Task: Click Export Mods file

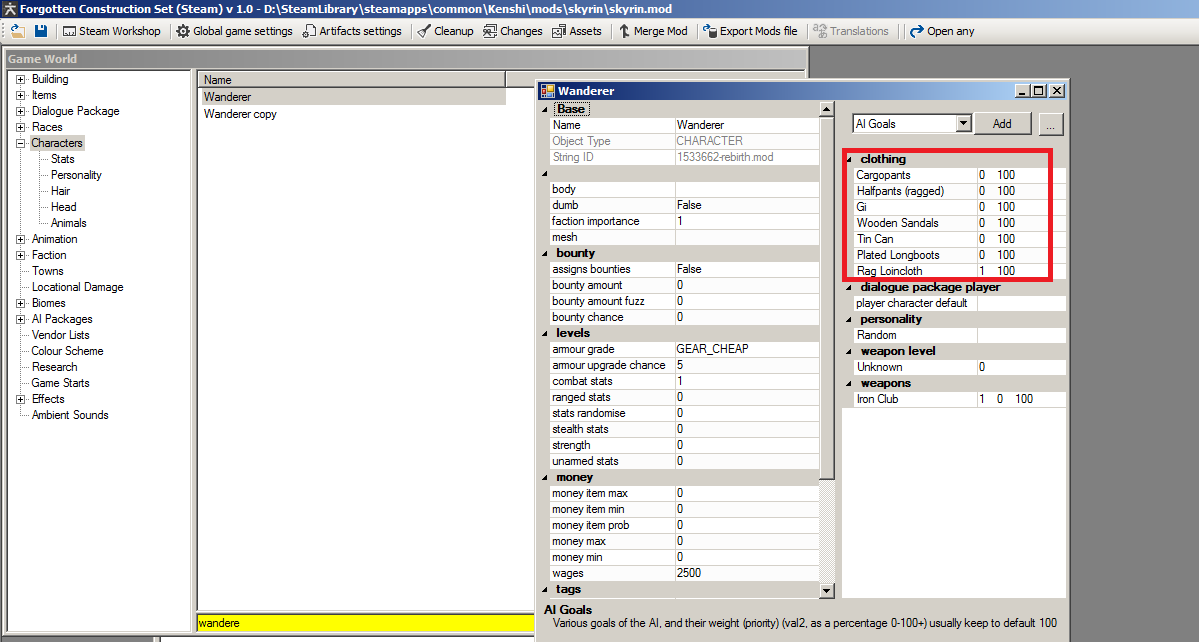Action: pos(750,31)
